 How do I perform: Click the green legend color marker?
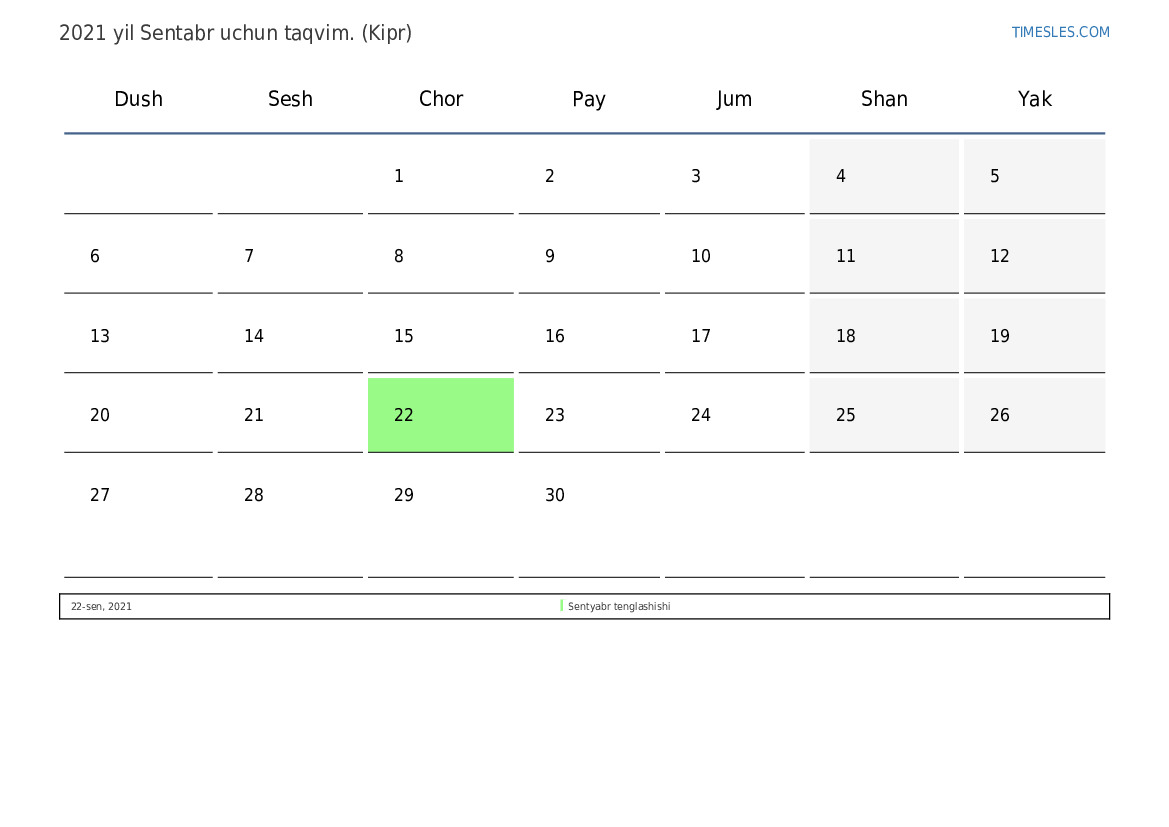coord(562,606)
